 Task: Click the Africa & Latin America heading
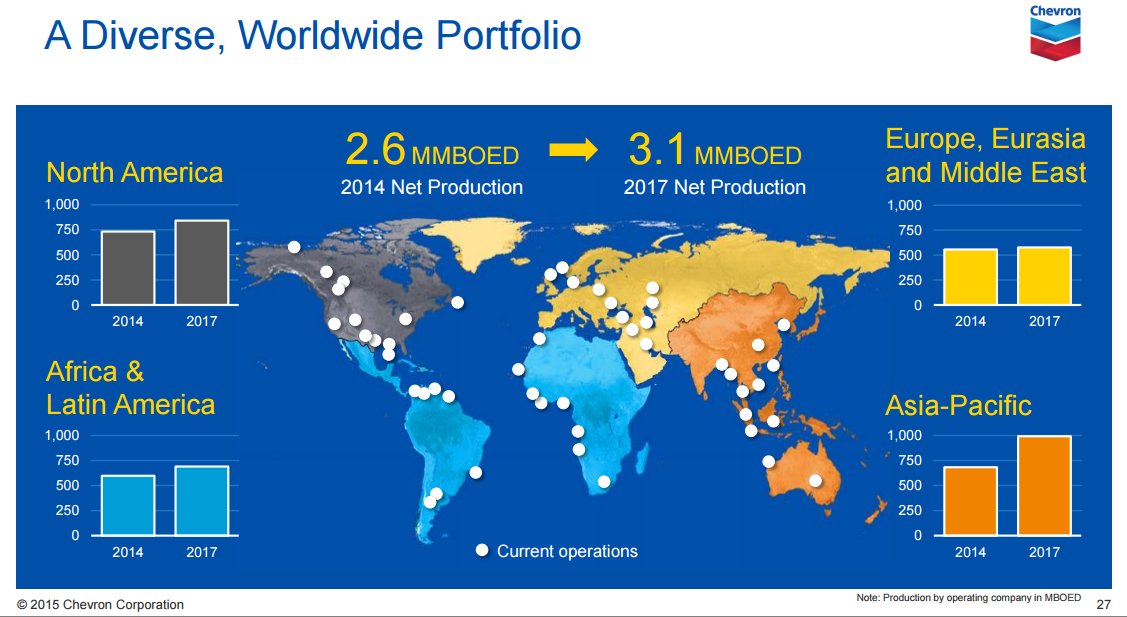coord(130,388)
